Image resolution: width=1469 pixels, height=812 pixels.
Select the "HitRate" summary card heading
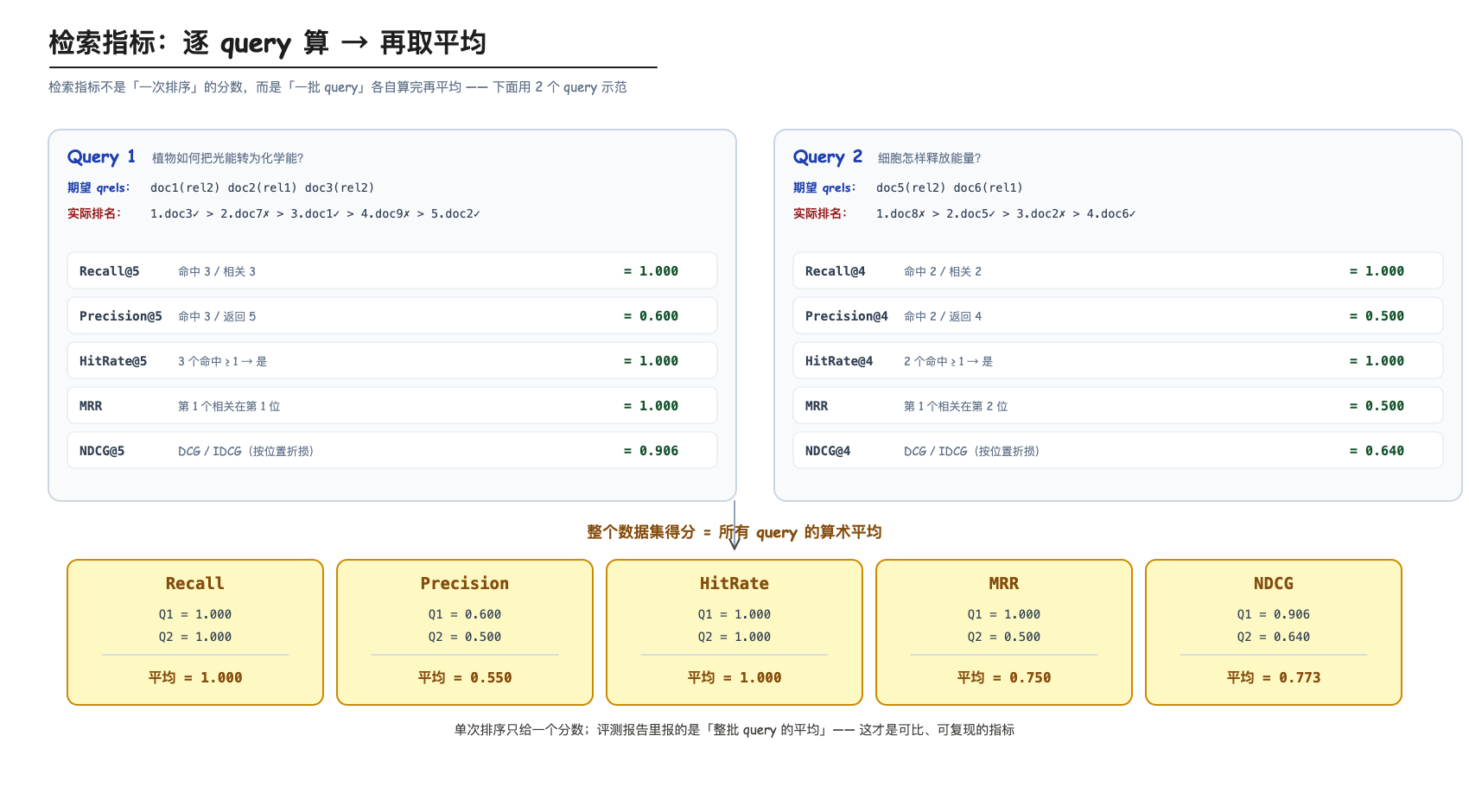[x=734, y=583]
